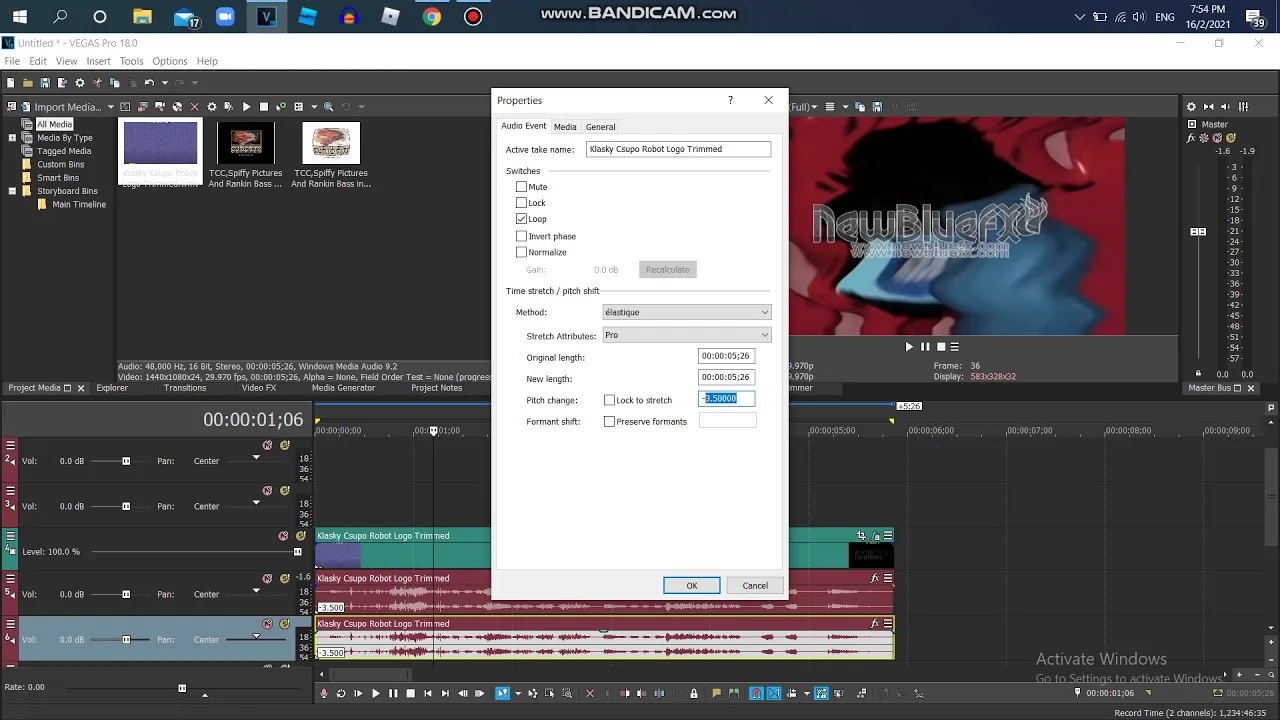Switch to the General tab in Properties
The image size is (1280, 720).
[x=600, y=127]
